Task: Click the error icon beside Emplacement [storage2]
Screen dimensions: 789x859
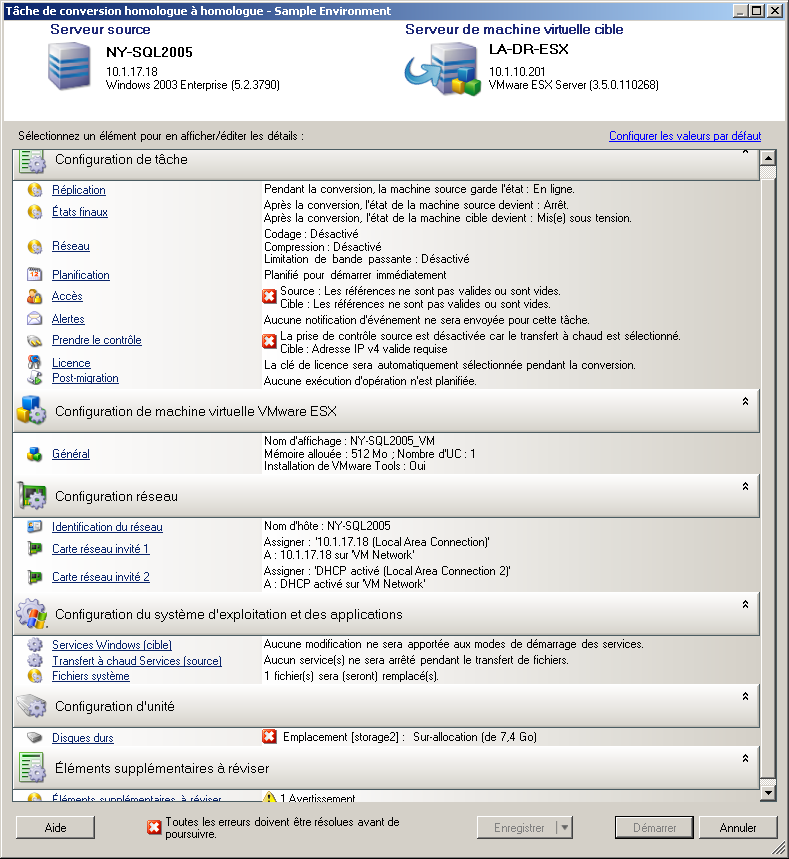Action: click(269, 737)
